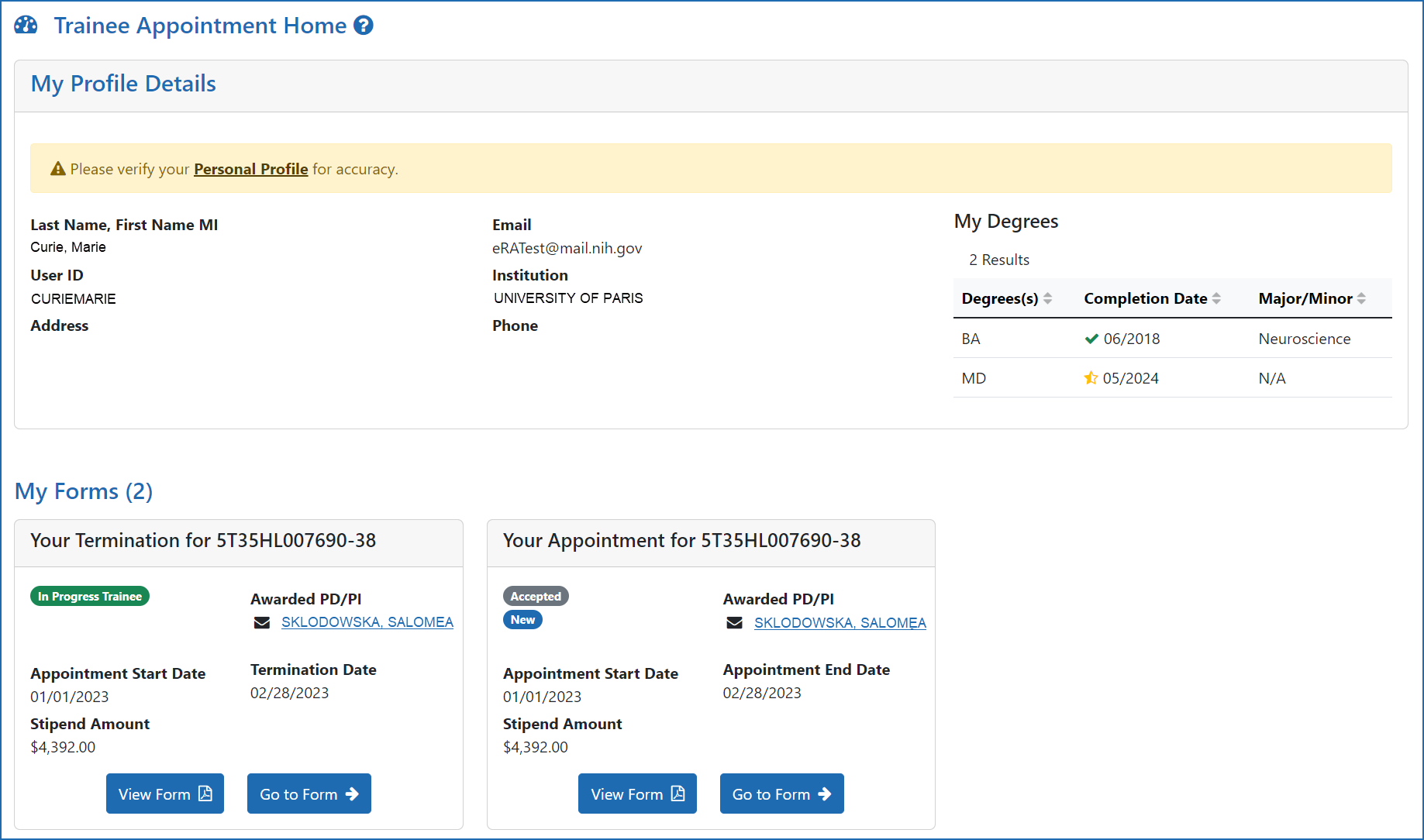Screen dimensions: 1424x840
Task: Click the My Forms (2) heading
Action: tap(84, 491)
